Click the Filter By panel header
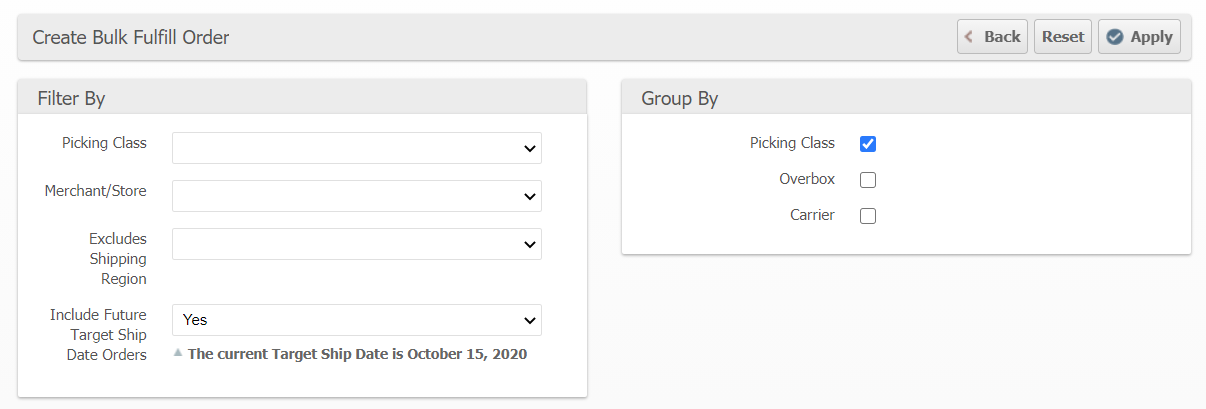1206x409 pixels. click(x=71, y=98)
